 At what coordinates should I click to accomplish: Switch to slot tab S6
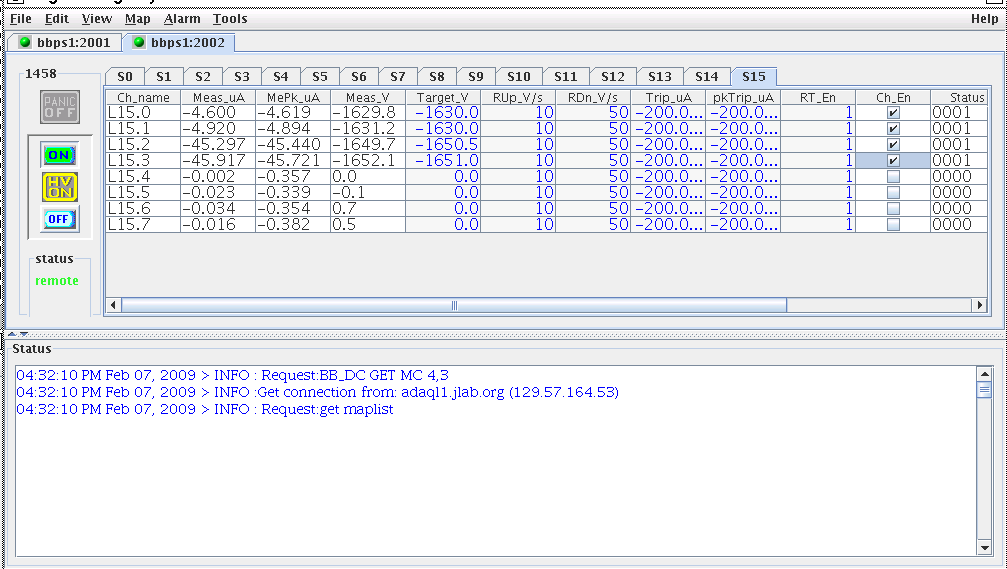coord(359,76)
